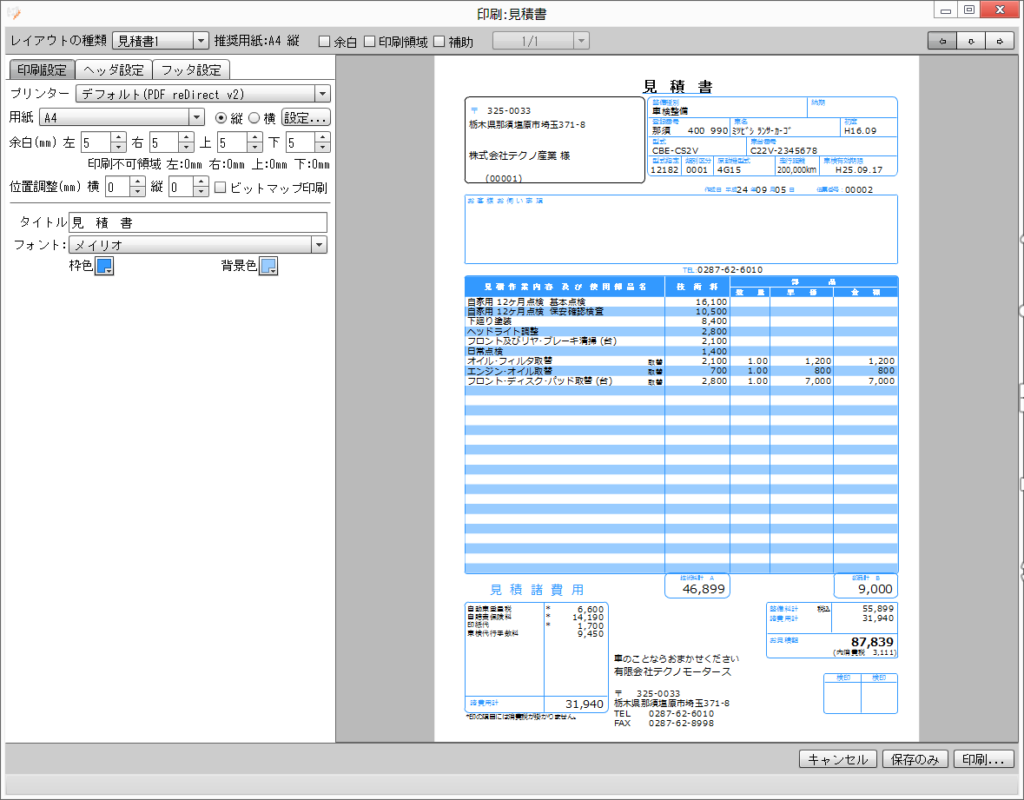The image size is (1024, 800).
Task: Decrease the top margin (上) spinner value
Action: tap(255, 148)
